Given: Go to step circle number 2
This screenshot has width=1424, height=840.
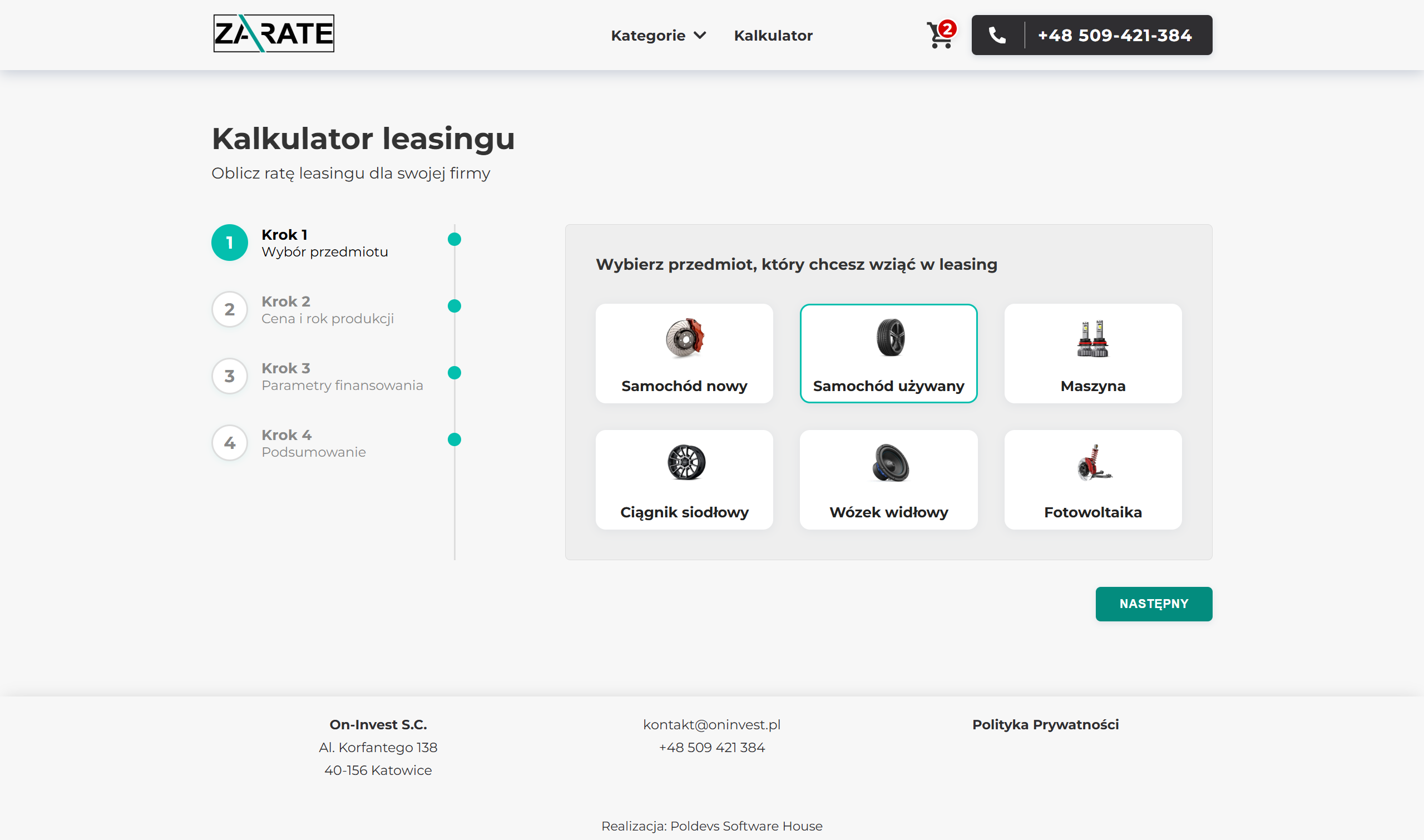Looking at the screenshot, I should tap(229, 310).
